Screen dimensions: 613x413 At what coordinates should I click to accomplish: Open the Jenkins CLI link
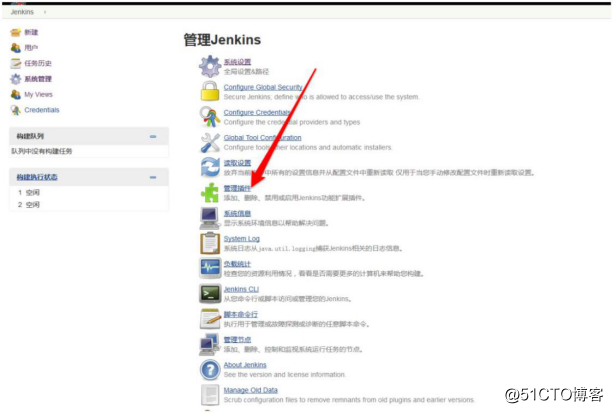[x=241, y=289]
